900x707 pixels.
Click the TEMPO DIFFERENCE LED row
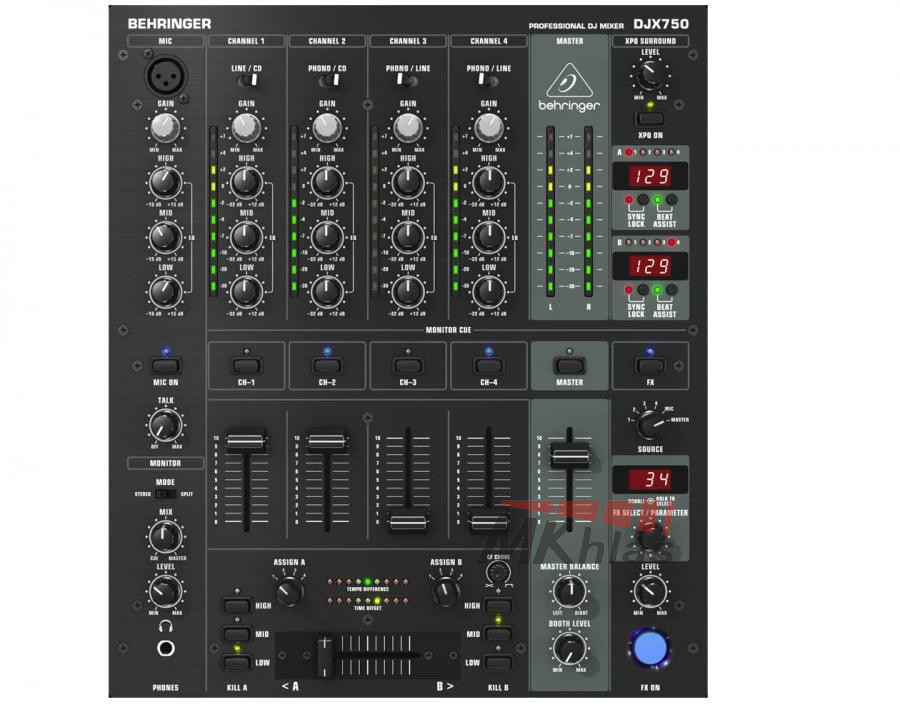point(368,582)
